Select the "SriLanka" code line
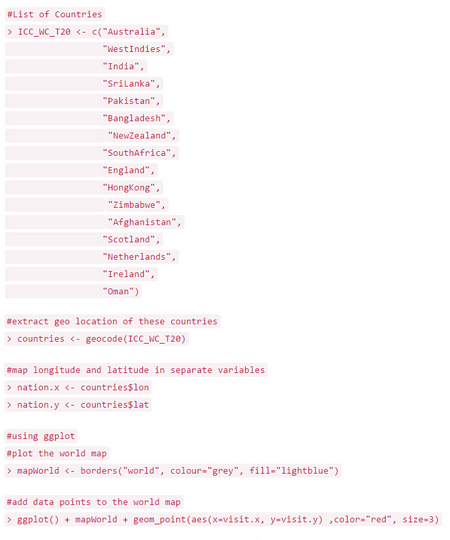The image size is (450, 540). click(x=84, y=84)
